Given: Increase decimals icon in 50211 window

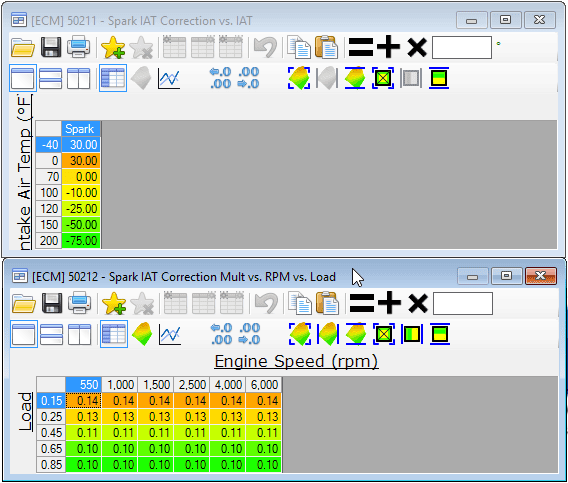Looking at the screenshot, I should pos(248,78).
